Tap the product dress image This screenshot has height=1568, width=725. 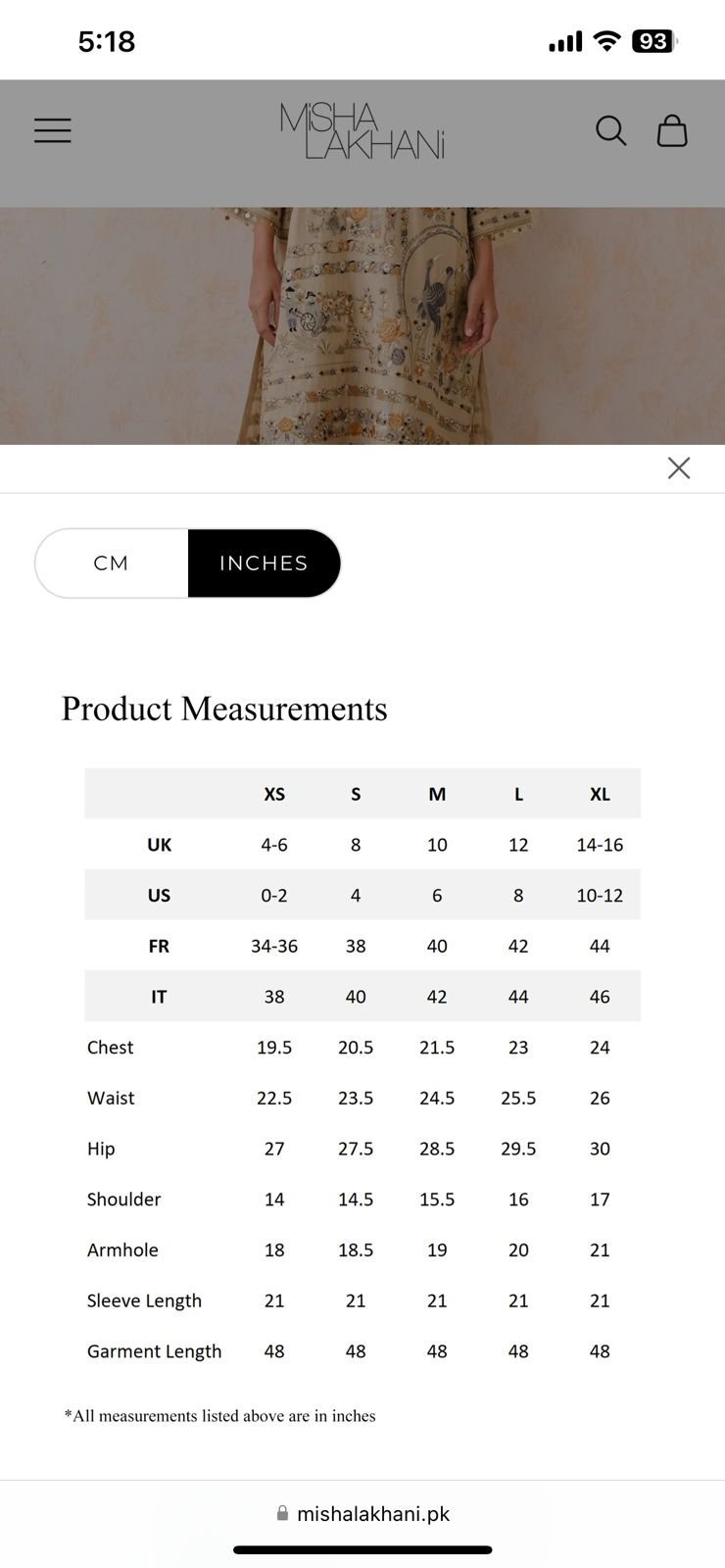pyautogui.click(x=362, y=325)
